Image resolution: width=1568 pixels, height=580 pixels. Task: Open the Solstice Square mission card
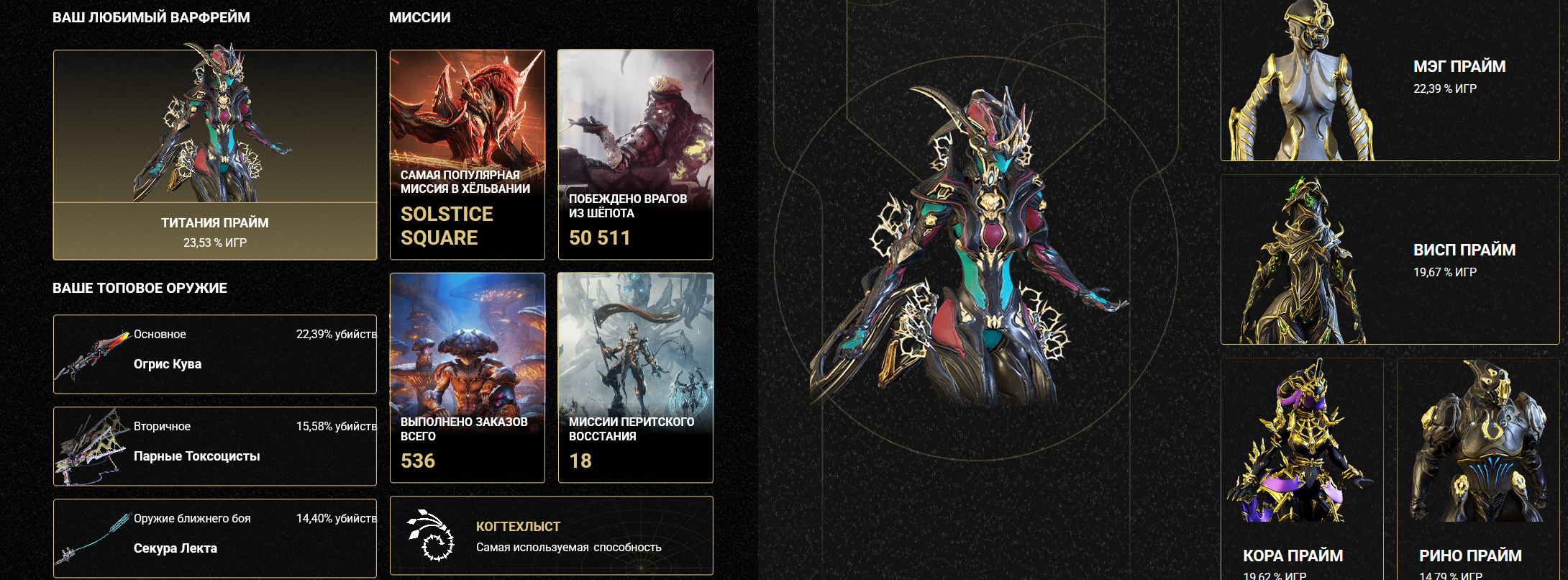[468, 155]
